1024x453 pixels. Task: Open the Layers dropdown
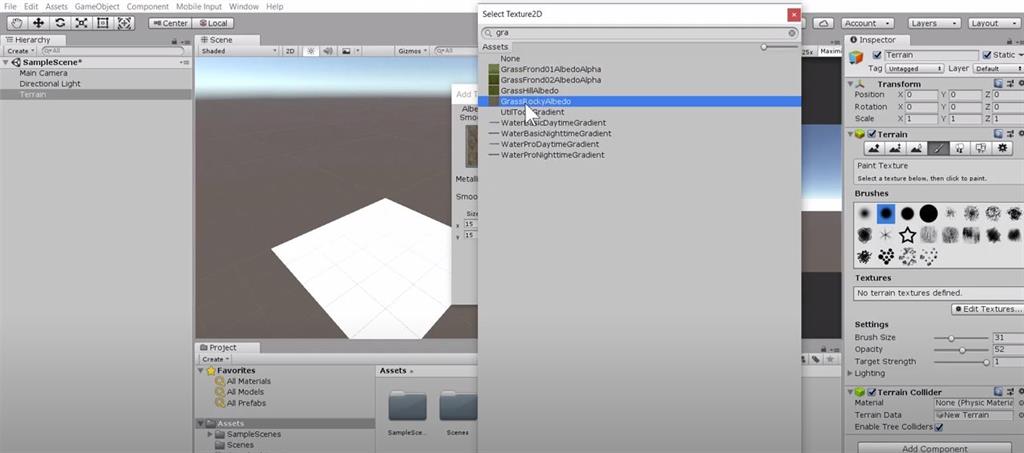click(935, 23)
